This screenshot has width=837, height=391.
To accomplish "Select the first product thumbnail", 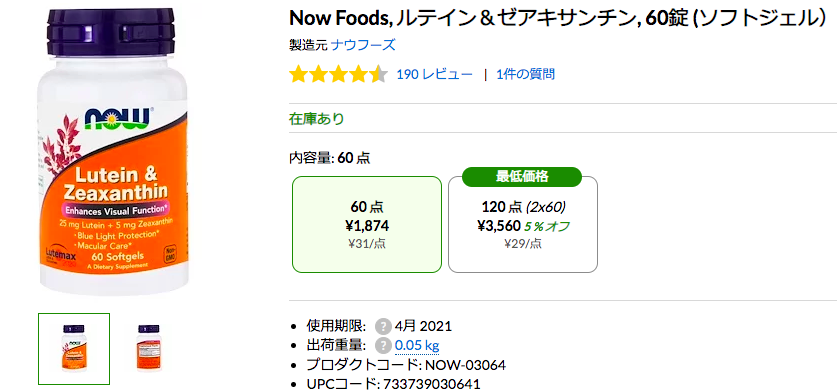I will pos(74,349).
